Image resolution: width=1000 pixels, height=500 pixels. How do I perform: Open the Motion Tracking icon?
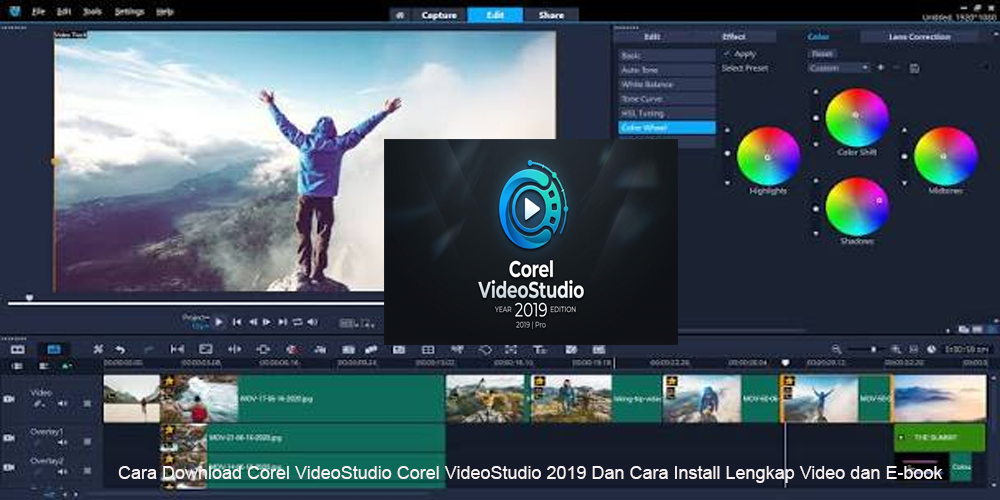click(371, 349)
